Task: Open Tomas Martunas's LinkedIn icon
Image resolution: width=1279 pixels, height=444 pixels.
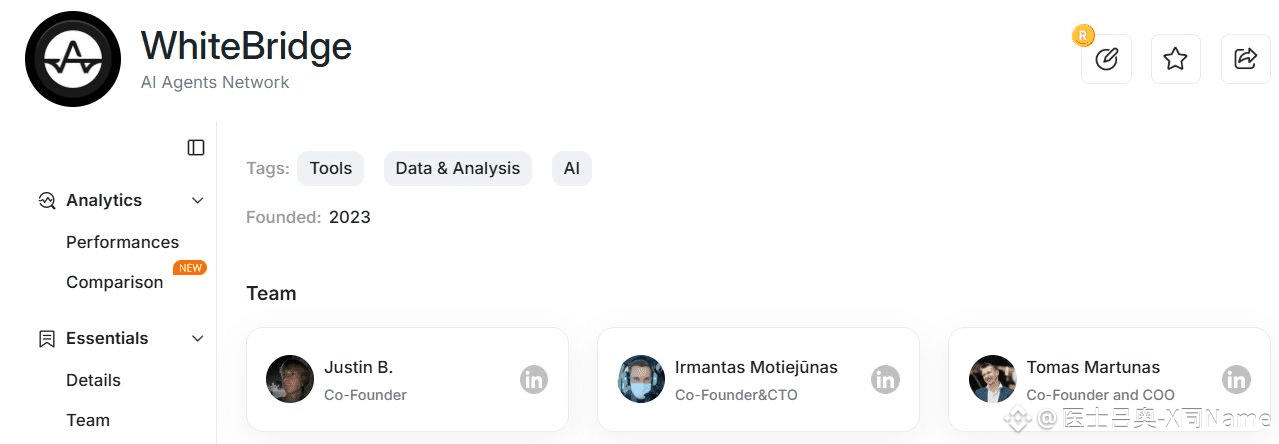Action: pyautogui.click(x=1236, y=380)
